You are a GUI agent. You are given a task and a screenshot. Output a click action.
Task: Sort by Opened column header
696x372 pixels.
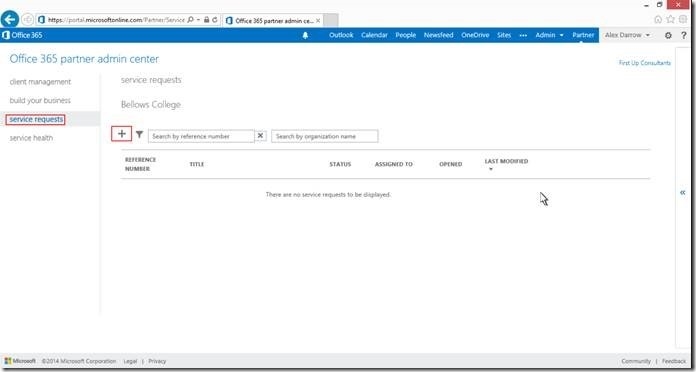[x=451, y=164]
